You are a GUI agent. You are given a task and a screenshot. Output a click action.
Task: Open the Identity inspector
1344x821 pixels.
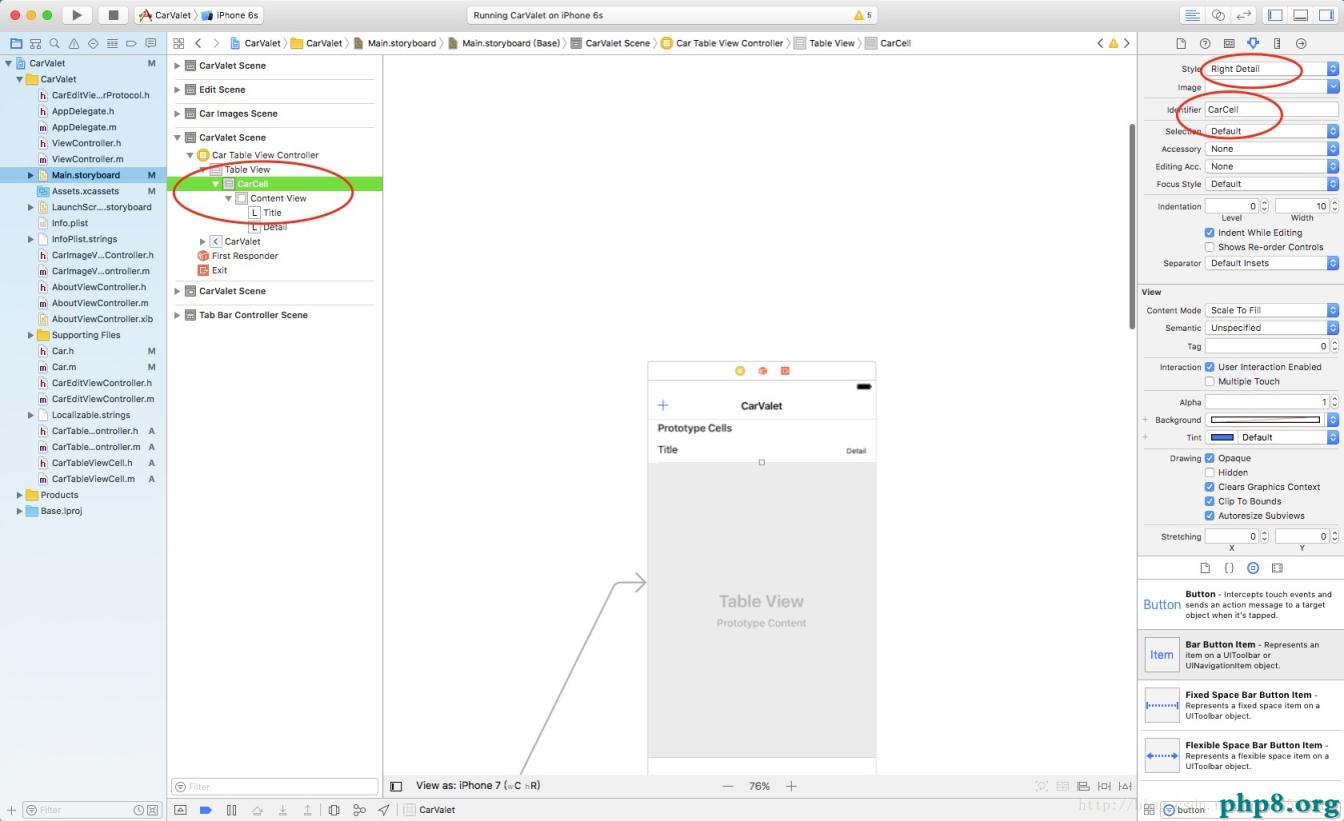click(1229, 44)
